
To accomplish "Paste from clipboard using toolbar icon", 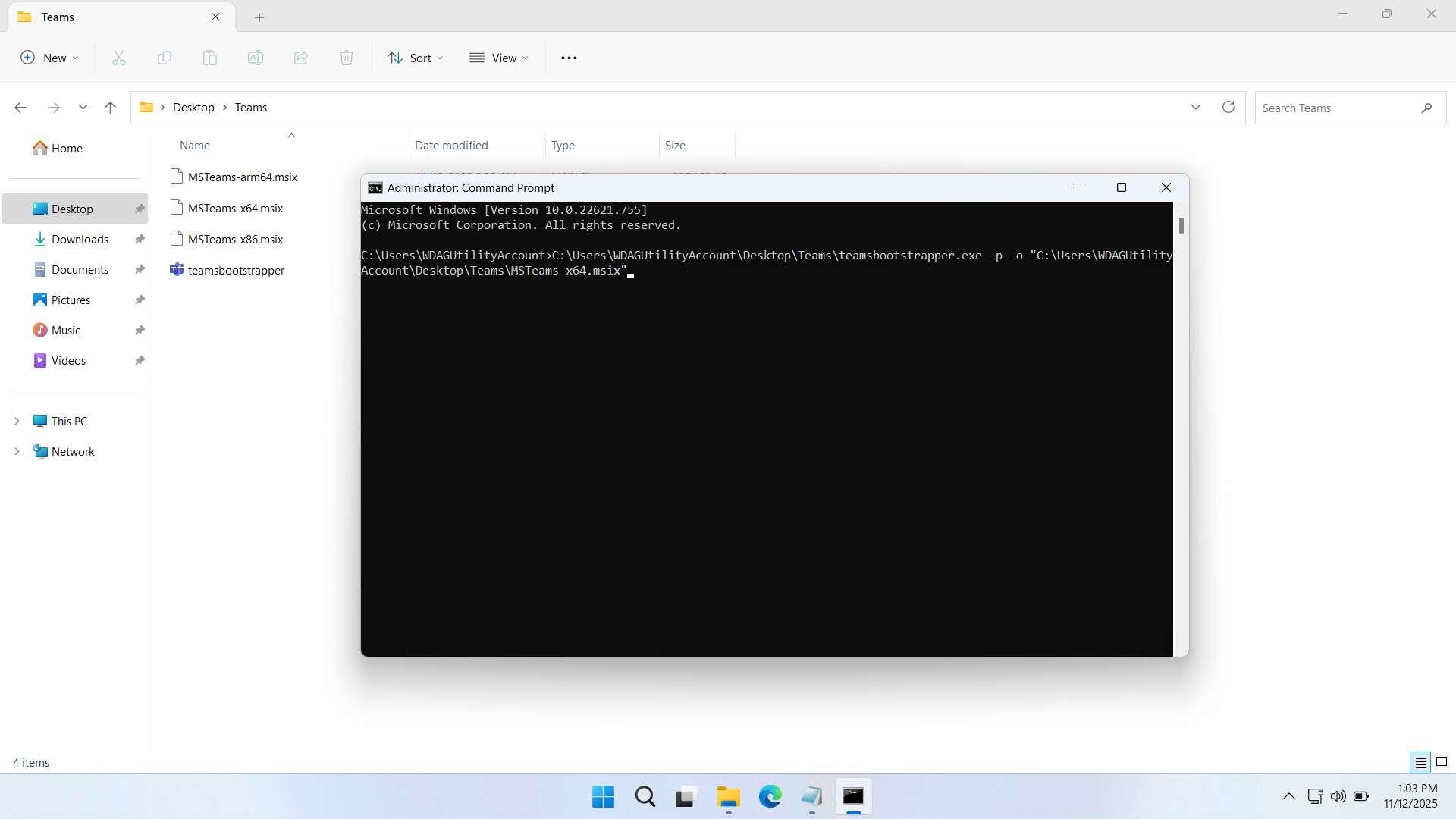I will [210, 58].
